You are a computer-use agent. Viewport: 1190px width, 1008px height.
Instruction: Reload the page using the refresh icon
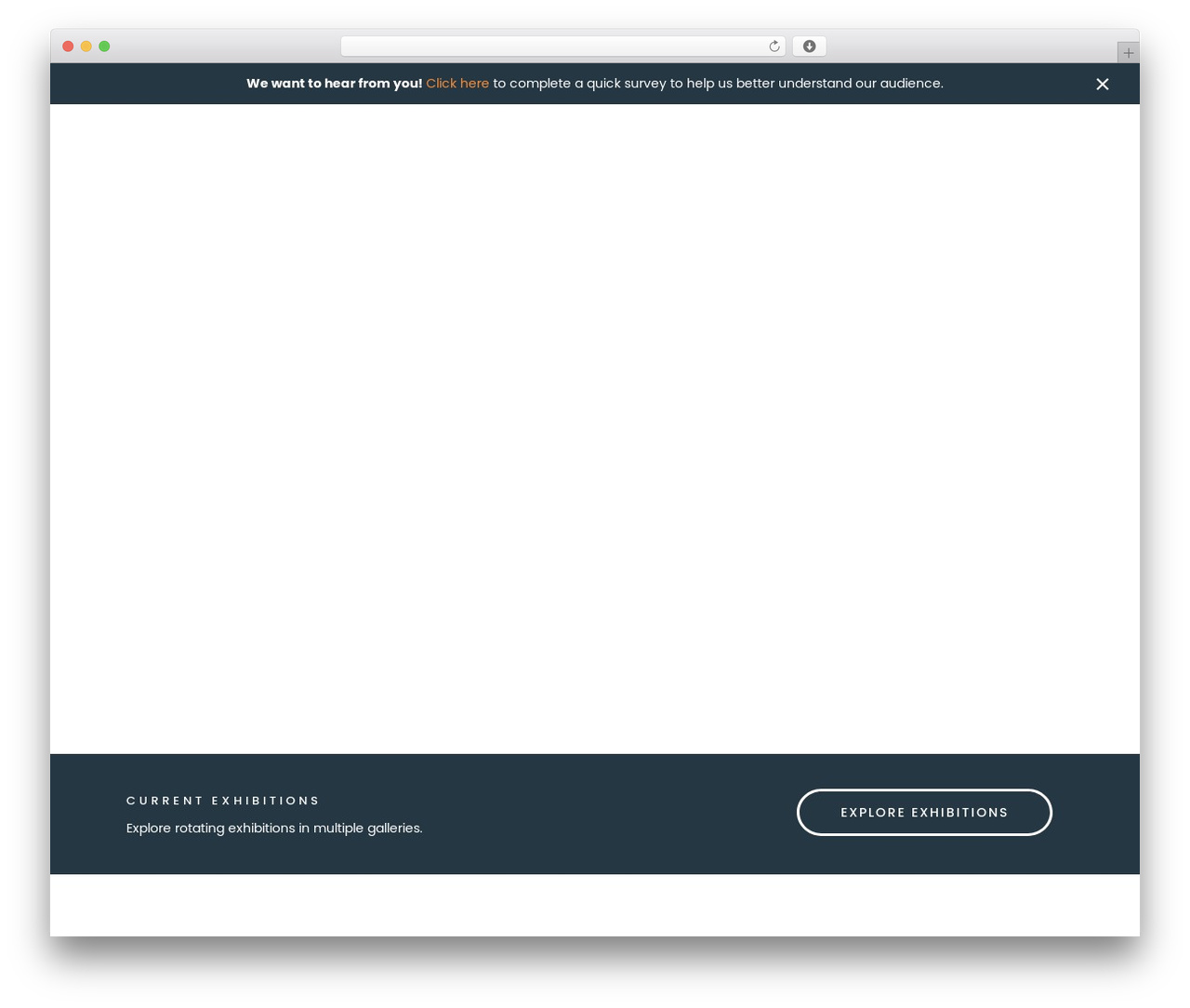pos(773,46)
